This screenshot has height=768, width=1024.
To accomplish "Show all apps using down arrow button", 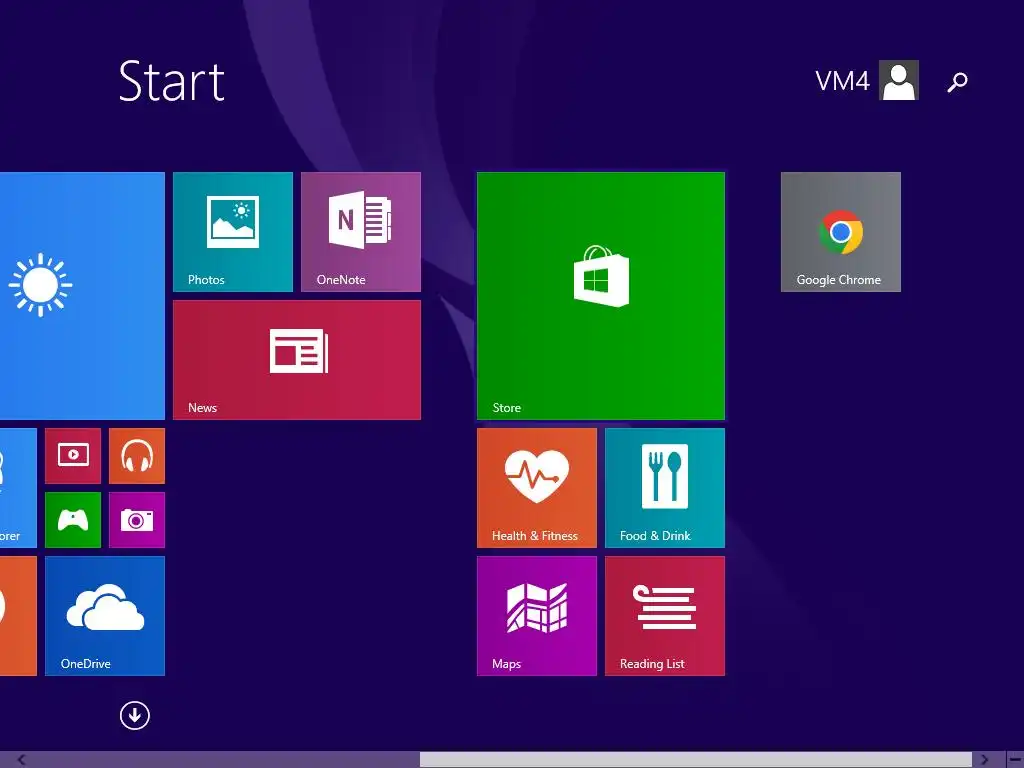I will point(135,716).
